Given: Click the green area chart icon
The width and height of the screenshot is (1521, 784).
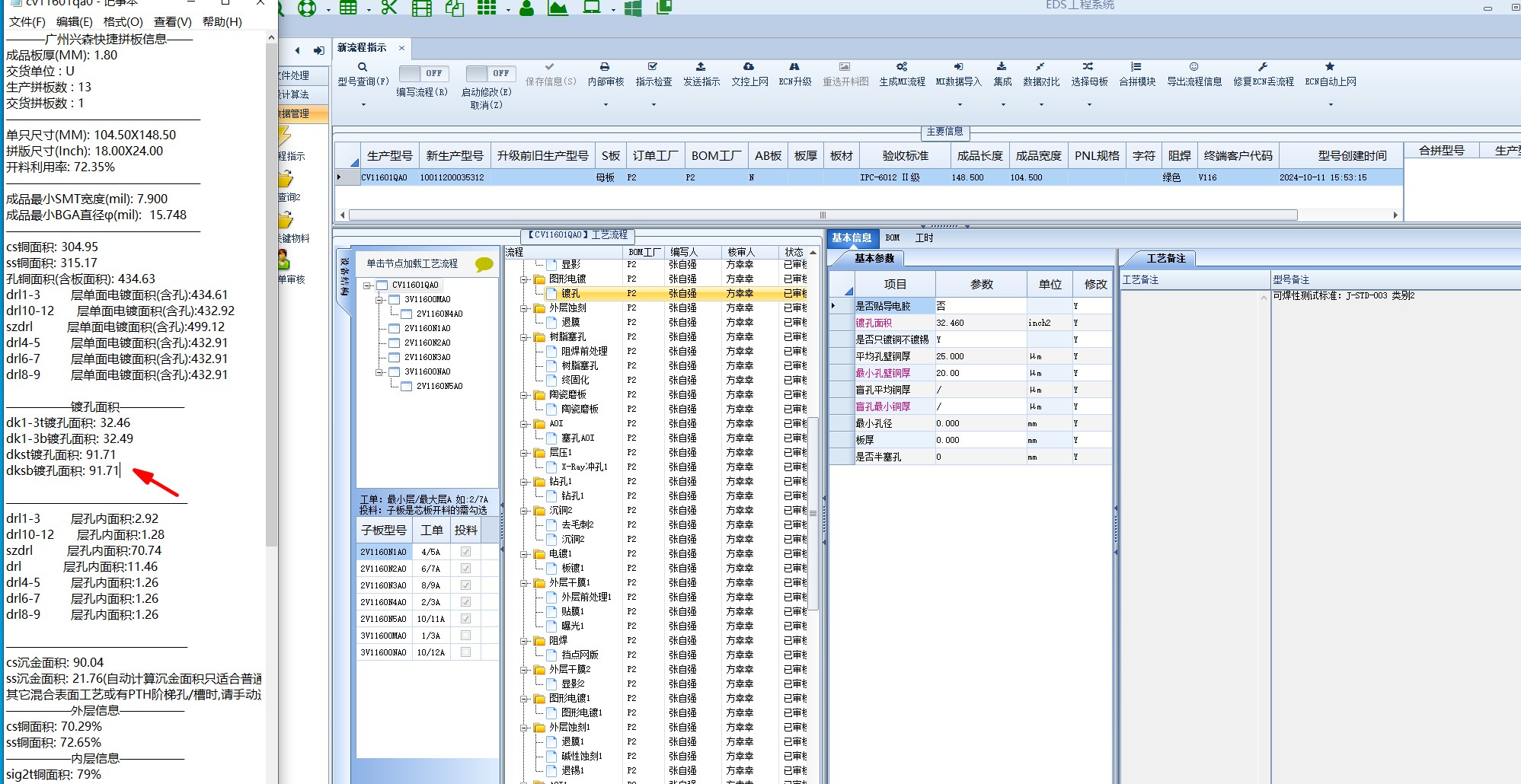Looking at the screenshot, I should [x=558, y=8].
